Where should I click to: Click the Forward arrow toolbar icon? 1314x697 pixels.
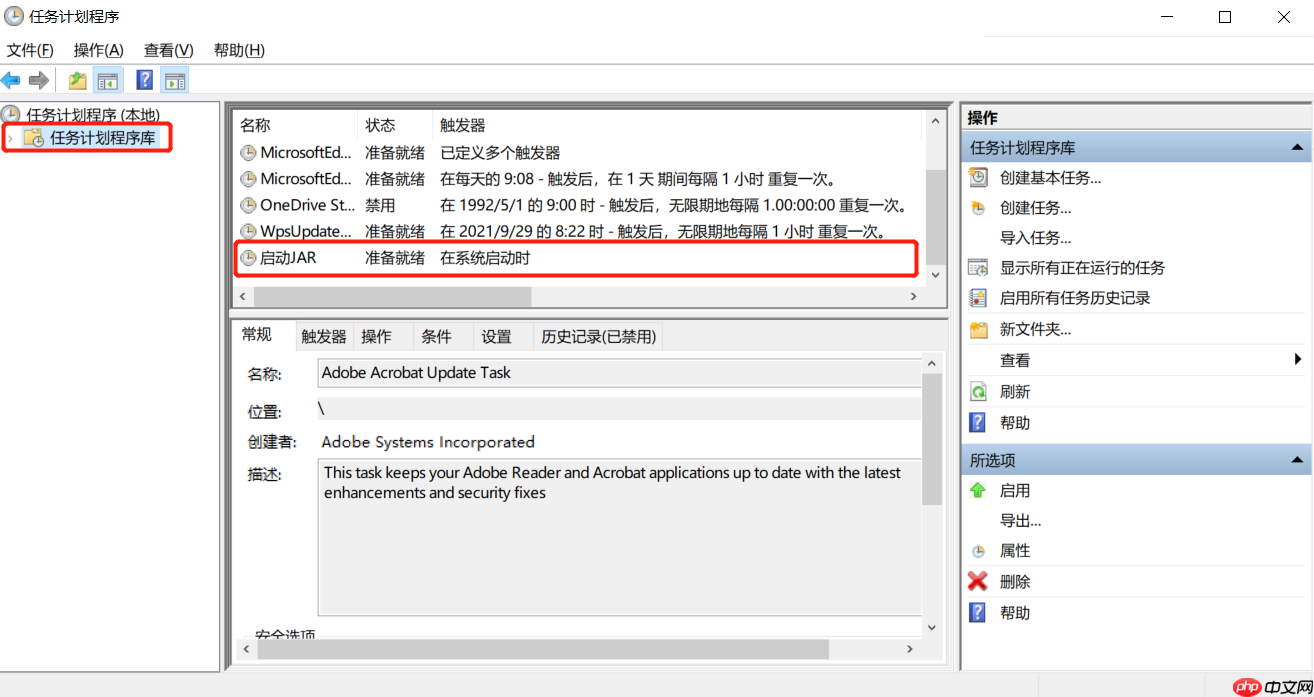[39, 80]
